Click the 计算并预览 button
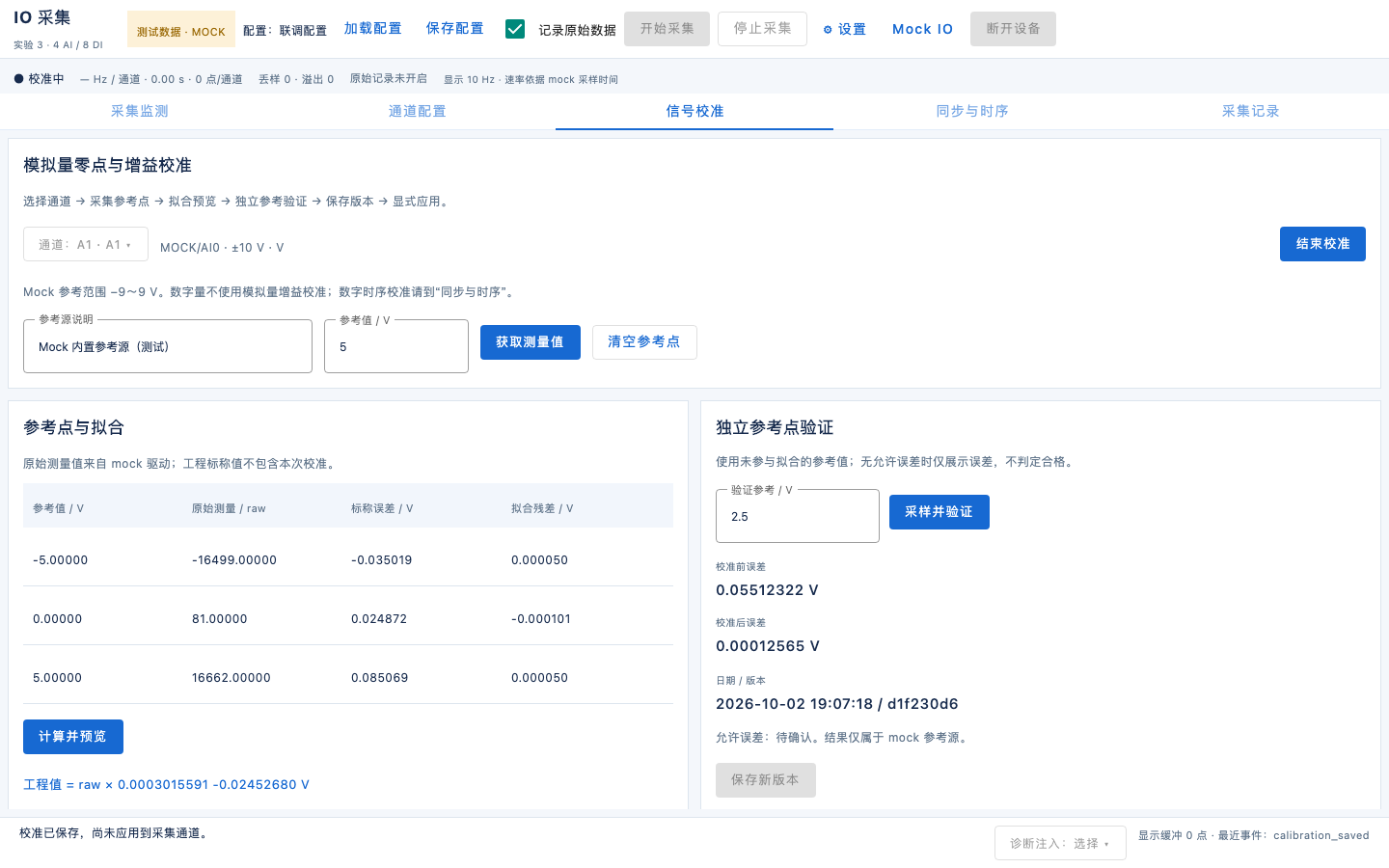This screenshot has width=1389, height=868. click(73, 737)
